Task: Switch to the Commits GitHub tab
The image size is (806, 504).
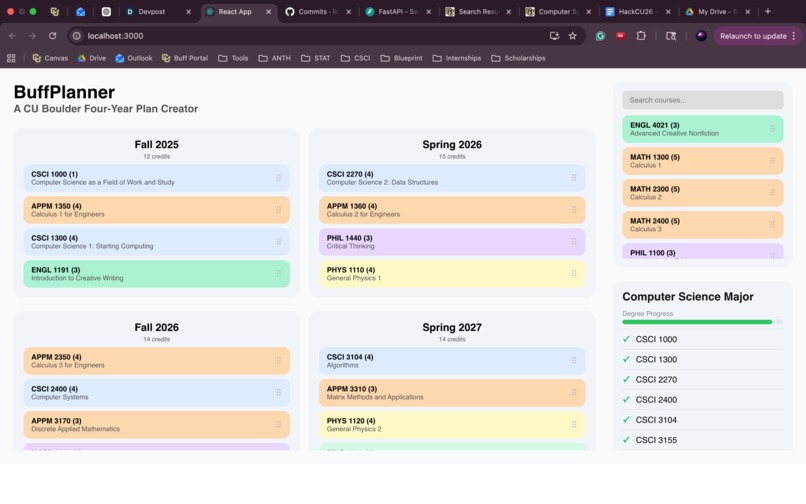Action: click(x=319, y=11)
